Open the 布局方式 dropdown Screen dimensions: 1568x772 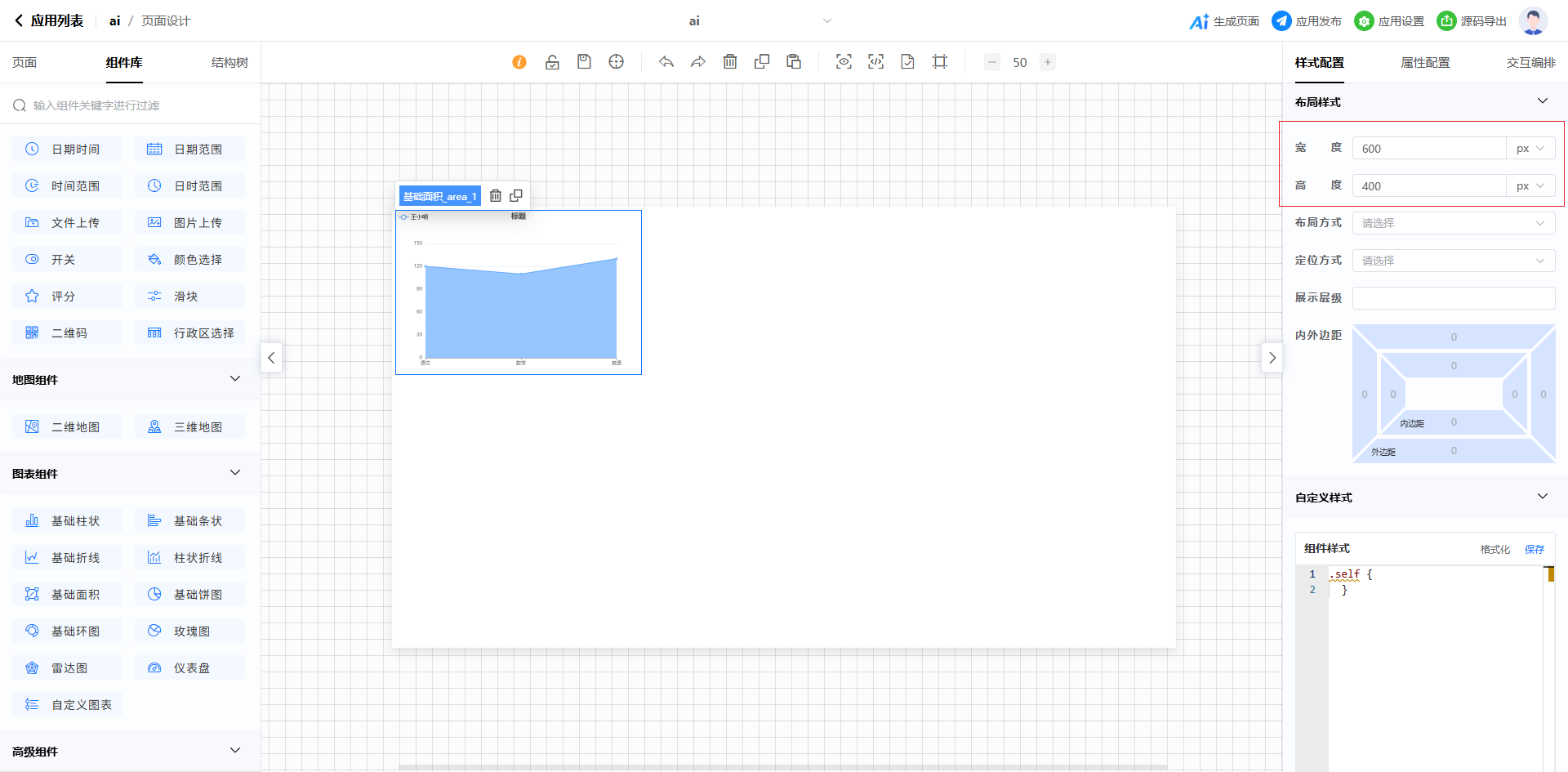[x=1453, y=223]
